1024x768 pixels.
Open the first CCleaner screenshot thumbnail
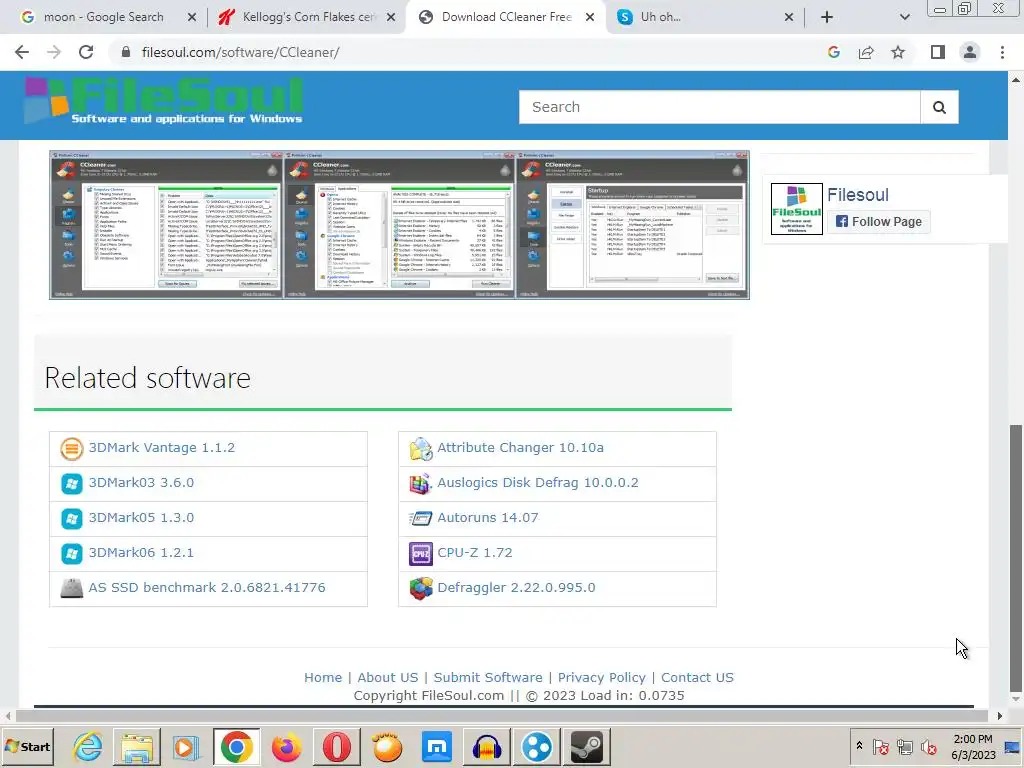coord(167,225)
